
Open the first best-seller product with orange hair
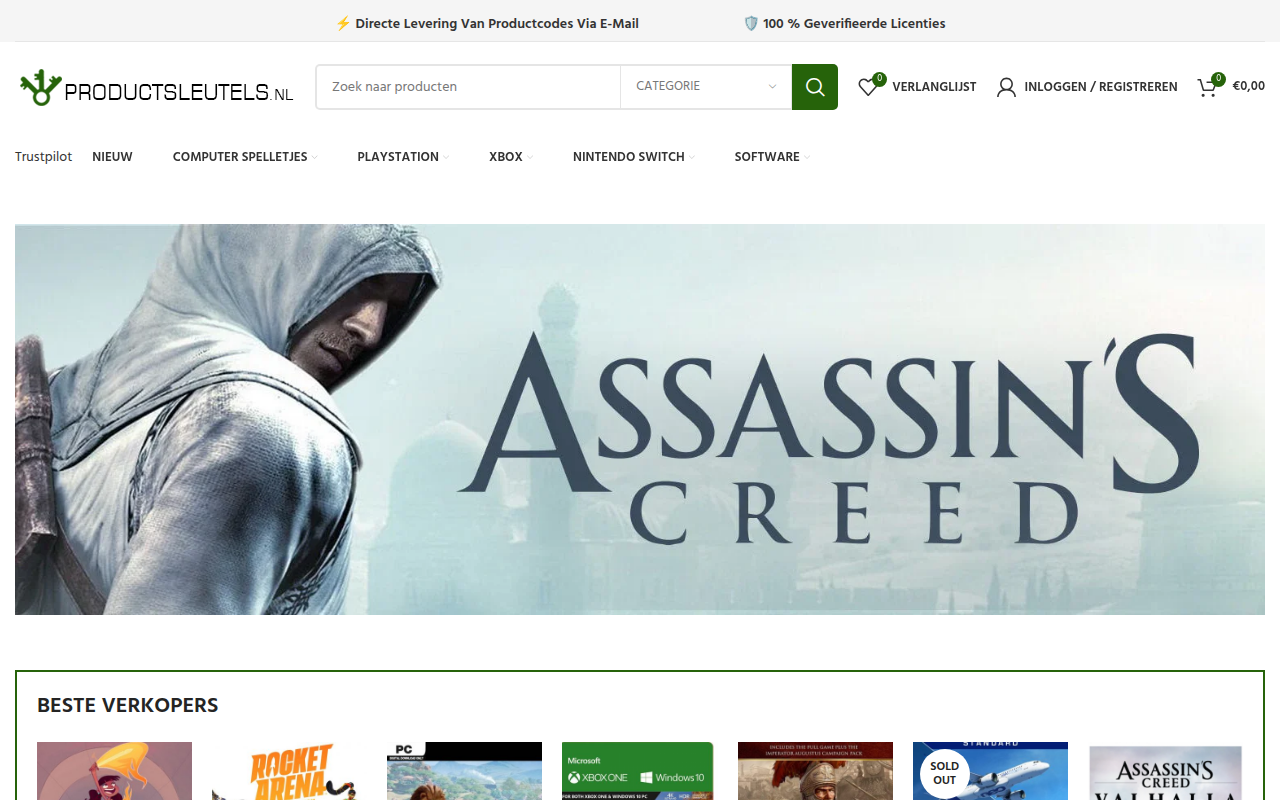[x=114, y=771]
